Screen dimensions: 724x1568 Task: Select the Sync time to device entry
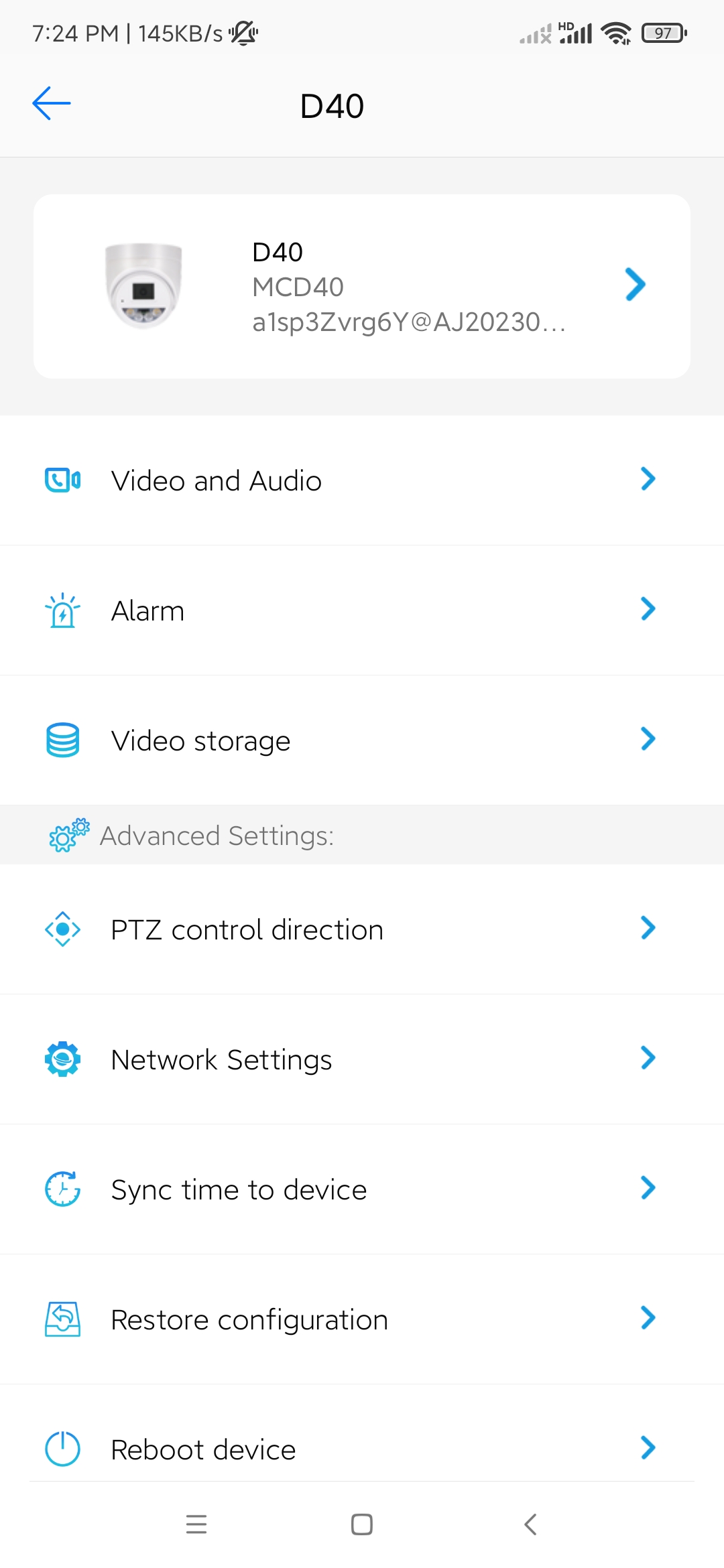[362, 1189]
